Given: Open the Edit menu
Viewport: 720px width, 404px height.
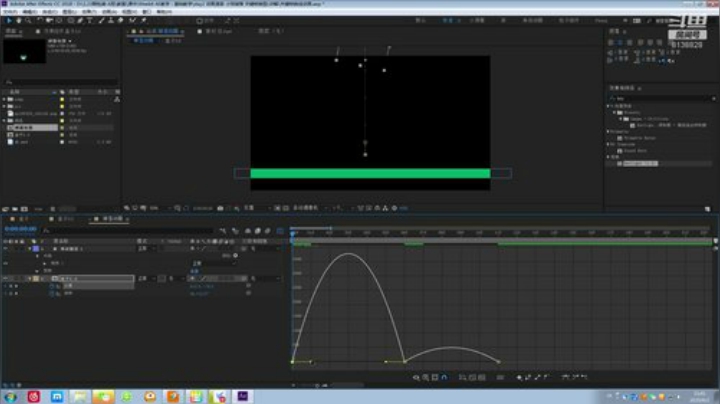Looking at the screenshot, I should 30,11.
